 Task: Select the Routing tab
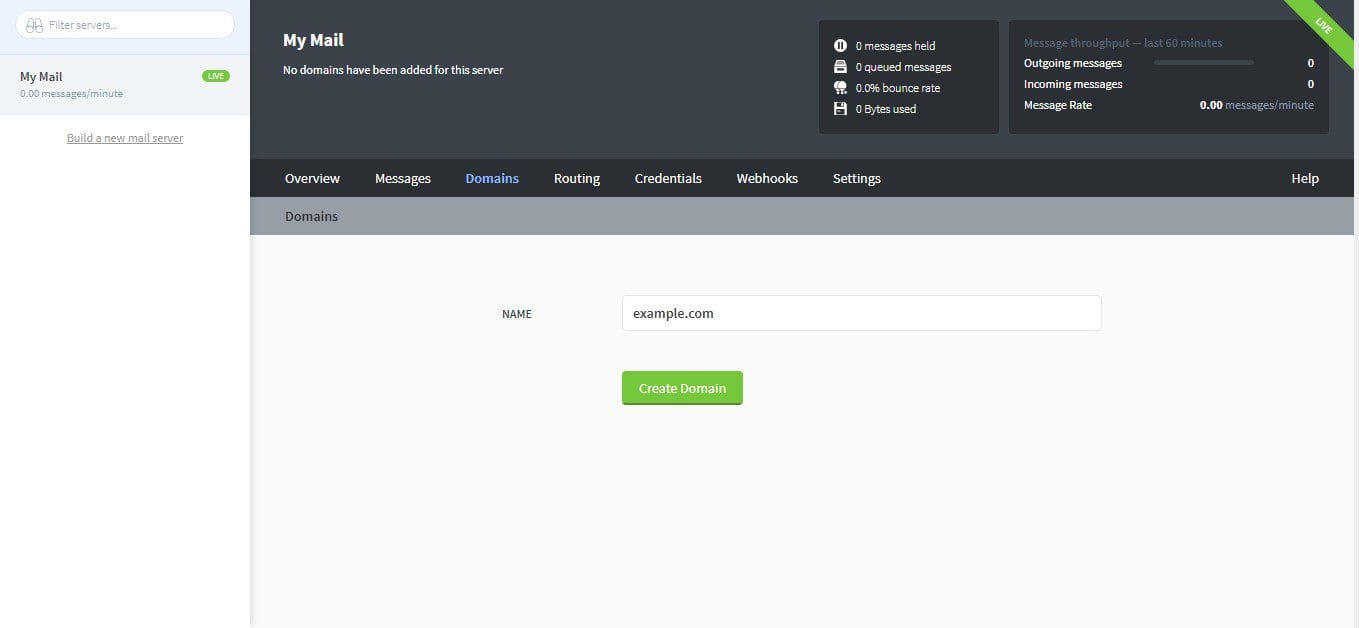pos(576,178)
